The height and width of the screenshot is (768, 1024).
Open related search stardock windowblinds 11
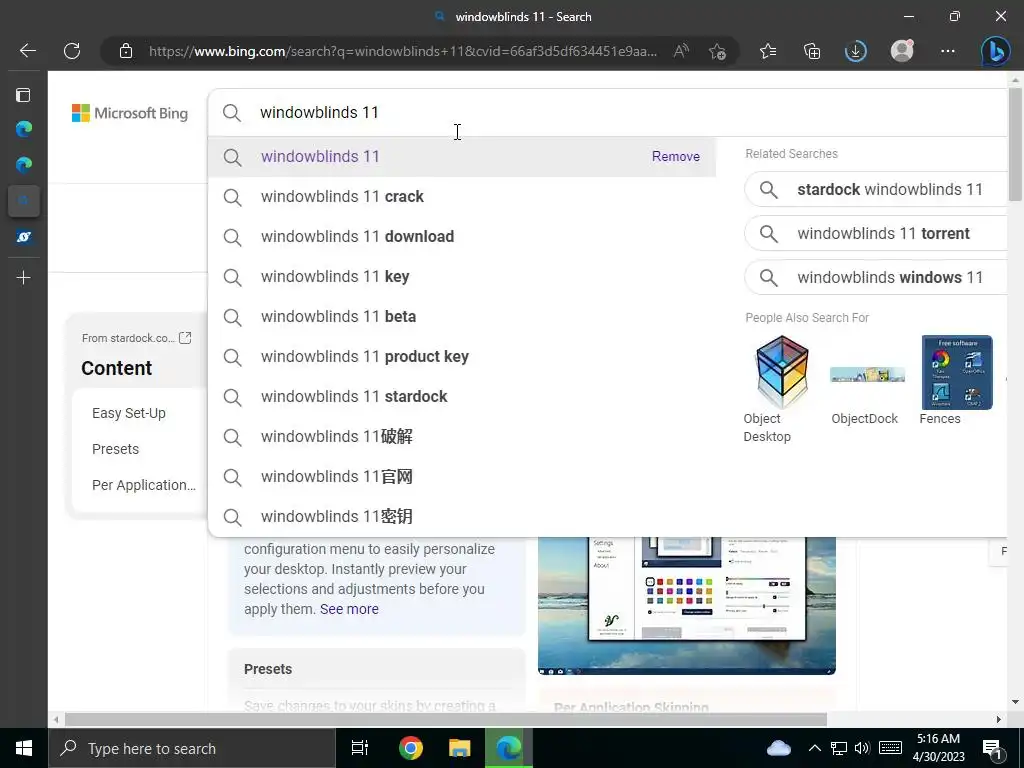coord(876,189)
